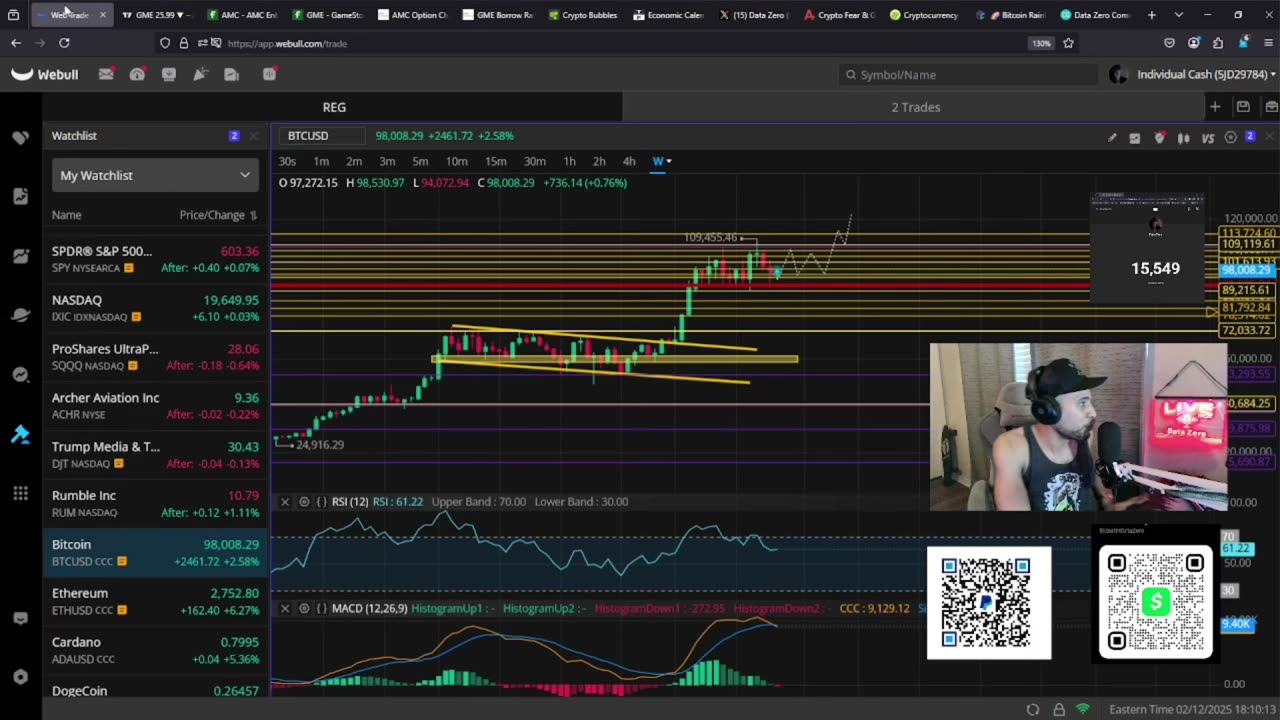The width and height of the screenshot is (1280, 720).
Task: Close the MACD indicator panel
Action: click(x=285, y=608)
